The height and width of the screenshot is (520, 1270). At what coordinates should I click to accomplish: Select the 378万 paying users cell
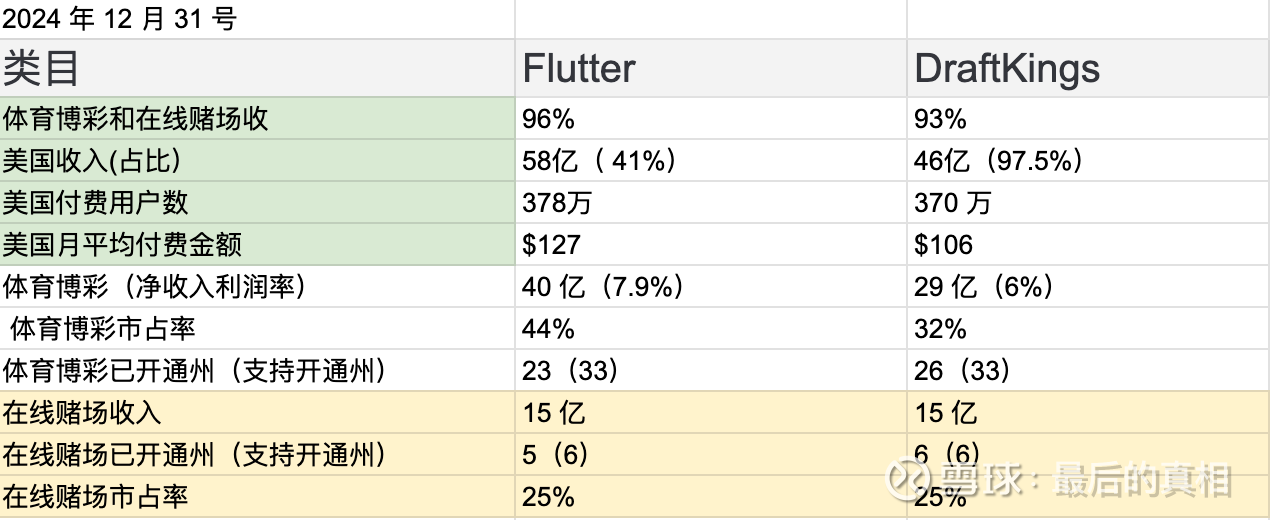coord(711,203)
